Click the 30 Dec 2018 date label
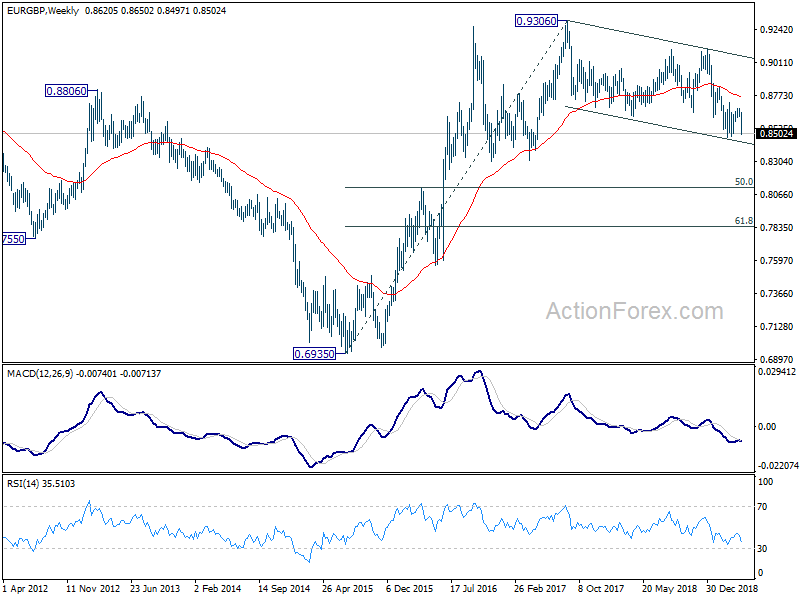The image size is (800, 600). tap(732, 588)
